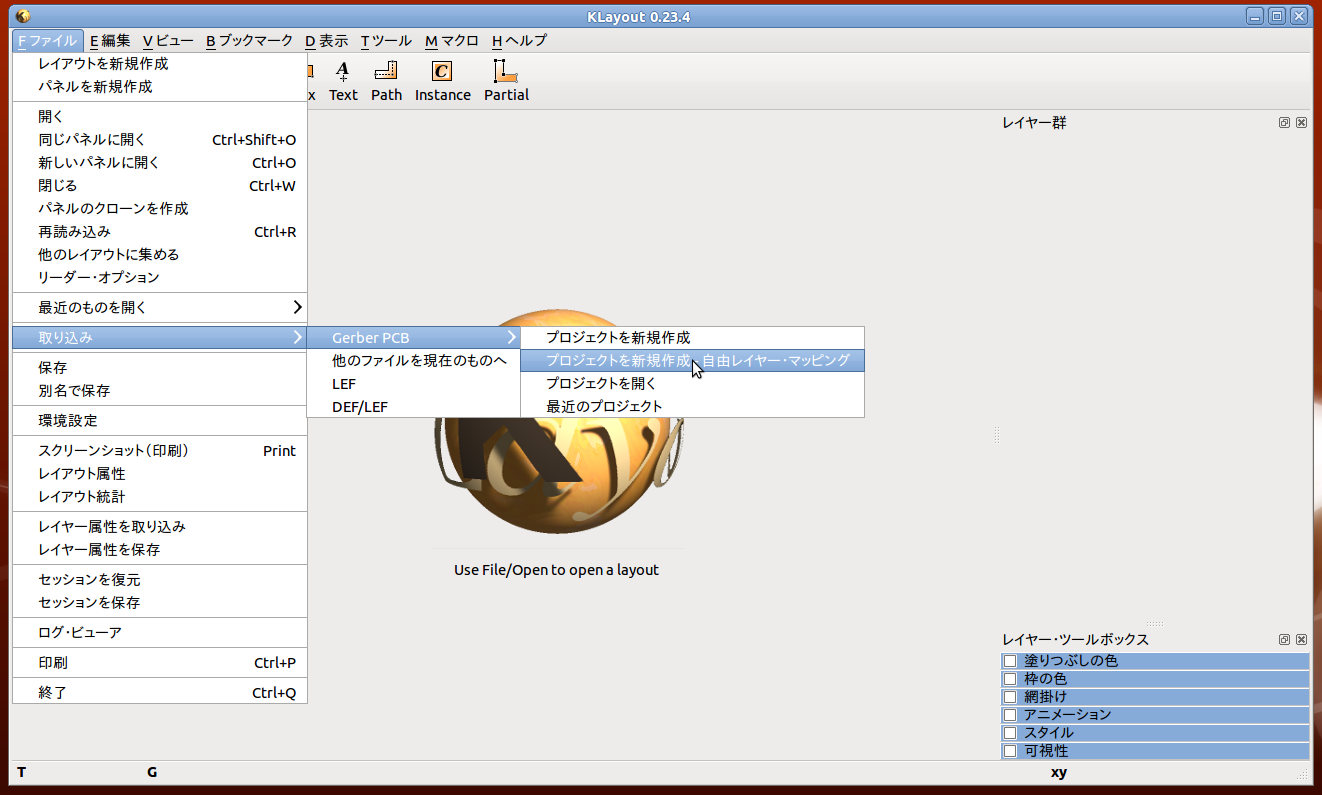Viewport: 1322px width, 795px height.
Task: Select the Path tool in the toolbar
Action: click(x=386, y=78)
